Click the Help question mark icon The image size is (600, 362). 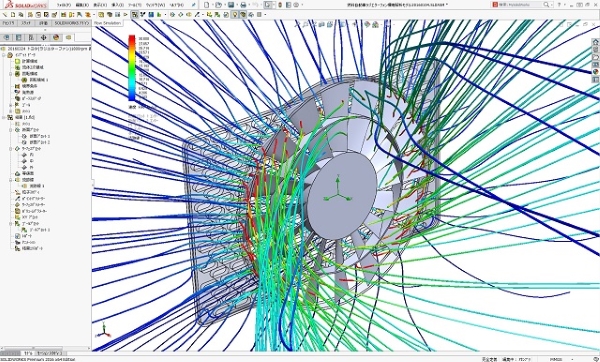coord(559,5)
